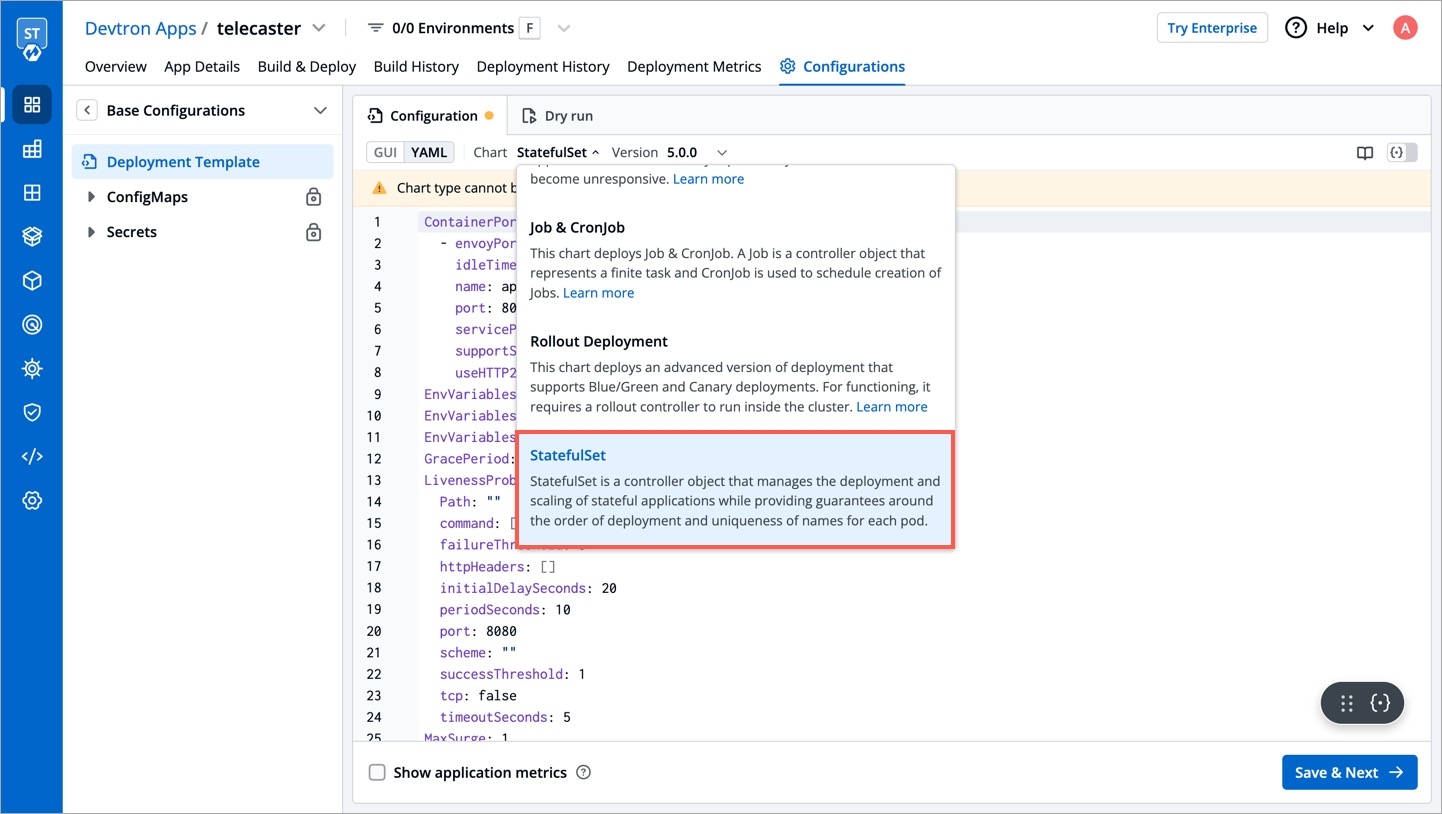This screenshot has height=814, width=1442.
Task: Click the user avatar A icon
Action: coord(1405,28)
